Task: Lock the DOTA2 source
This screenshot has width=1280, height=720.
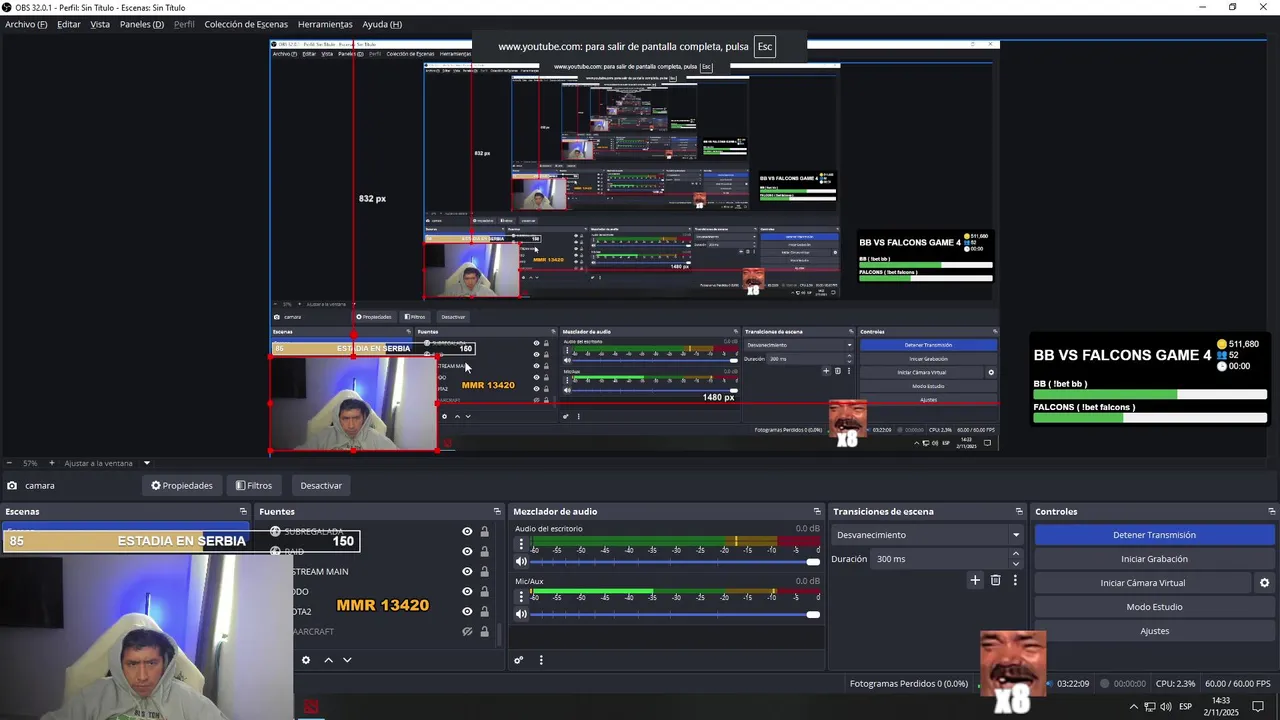Action: click(484, 612)
